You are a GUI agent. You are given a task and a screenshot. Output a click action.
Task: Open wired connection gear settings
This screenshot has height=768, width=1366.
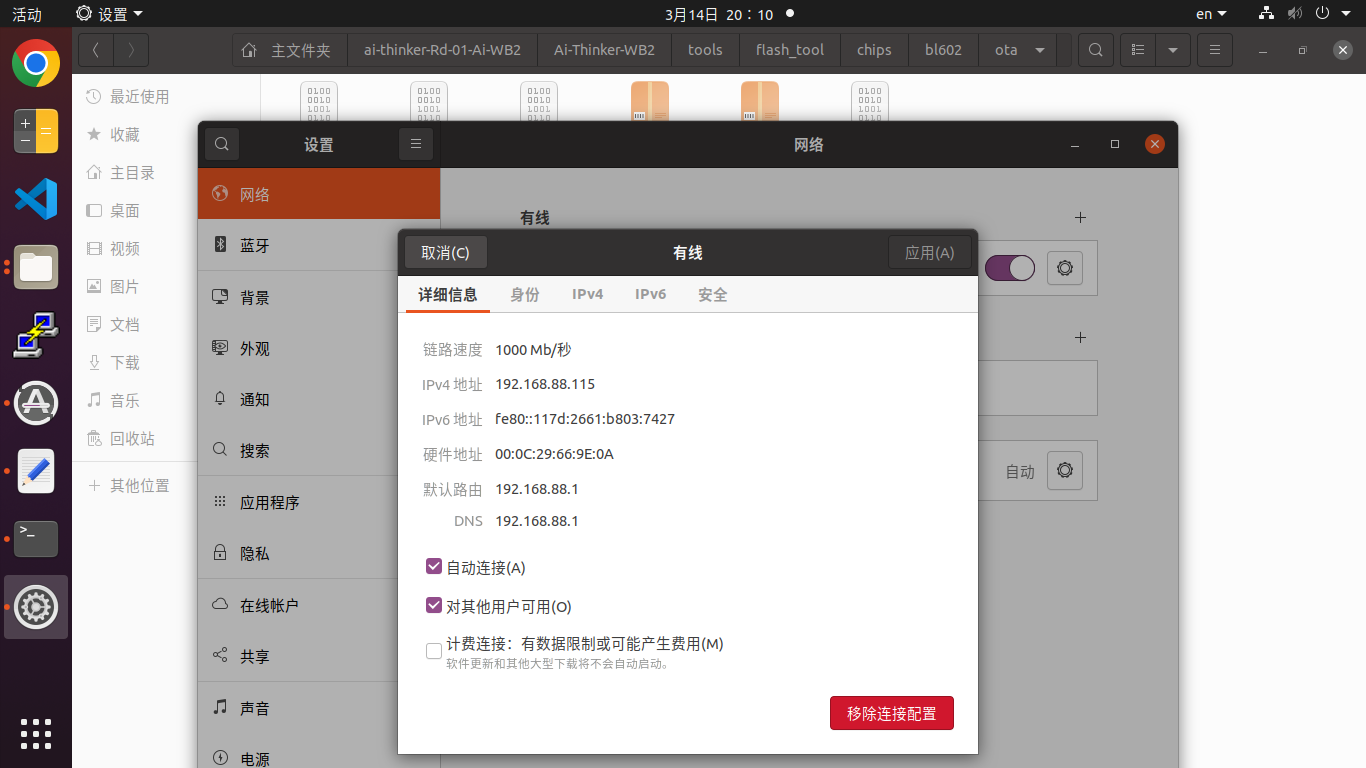1065,268
